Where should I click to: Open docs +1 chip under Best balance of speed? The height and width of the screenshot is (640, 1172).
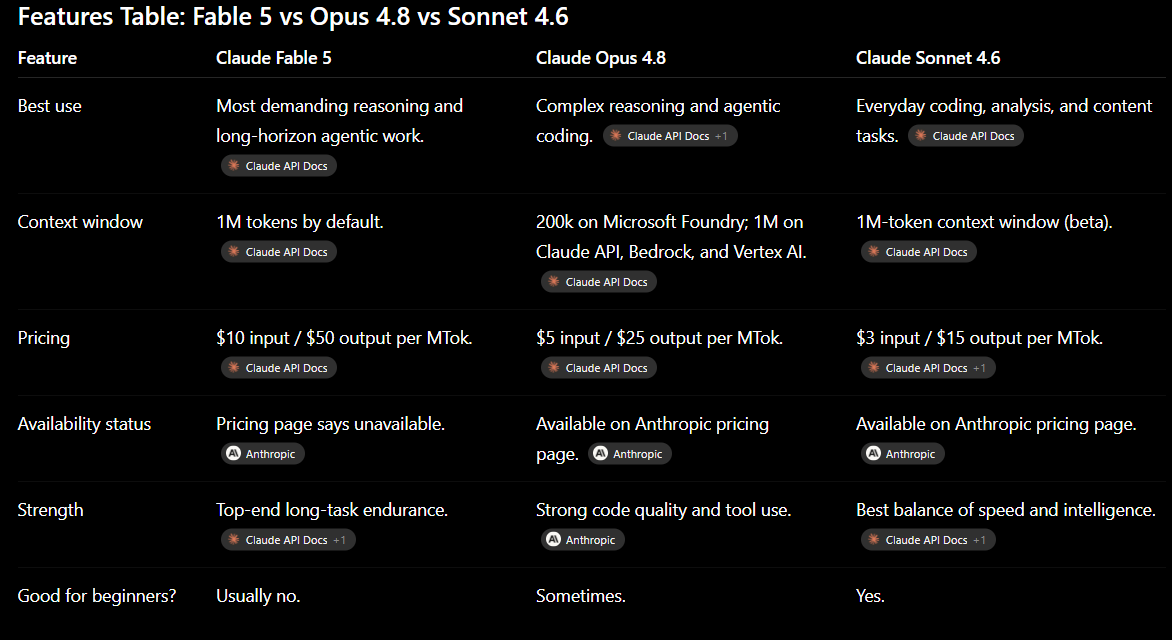[x=928, y=540]
